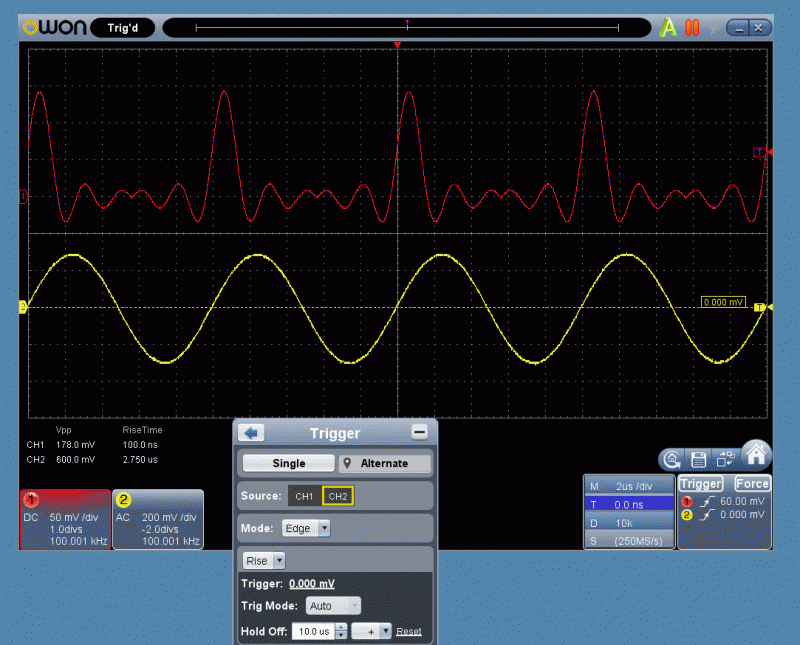The height and width of the screenshot is (645, 800).
Task: Toggle the red channel 1 box
Action: 65,519
